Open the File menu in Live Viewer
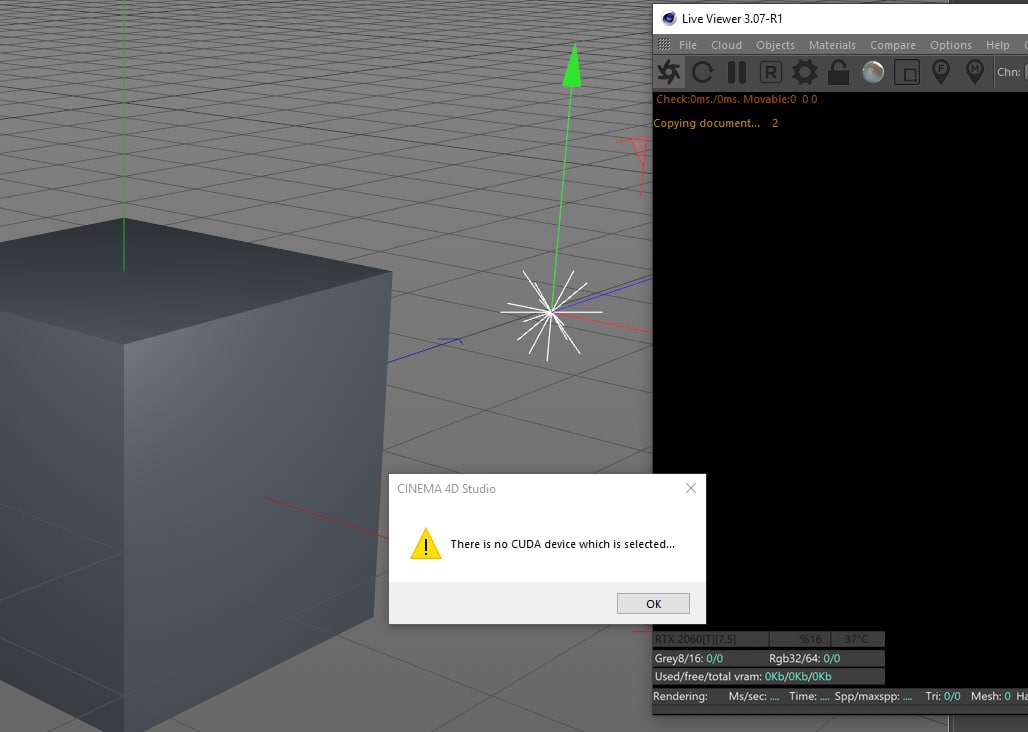 688,45
